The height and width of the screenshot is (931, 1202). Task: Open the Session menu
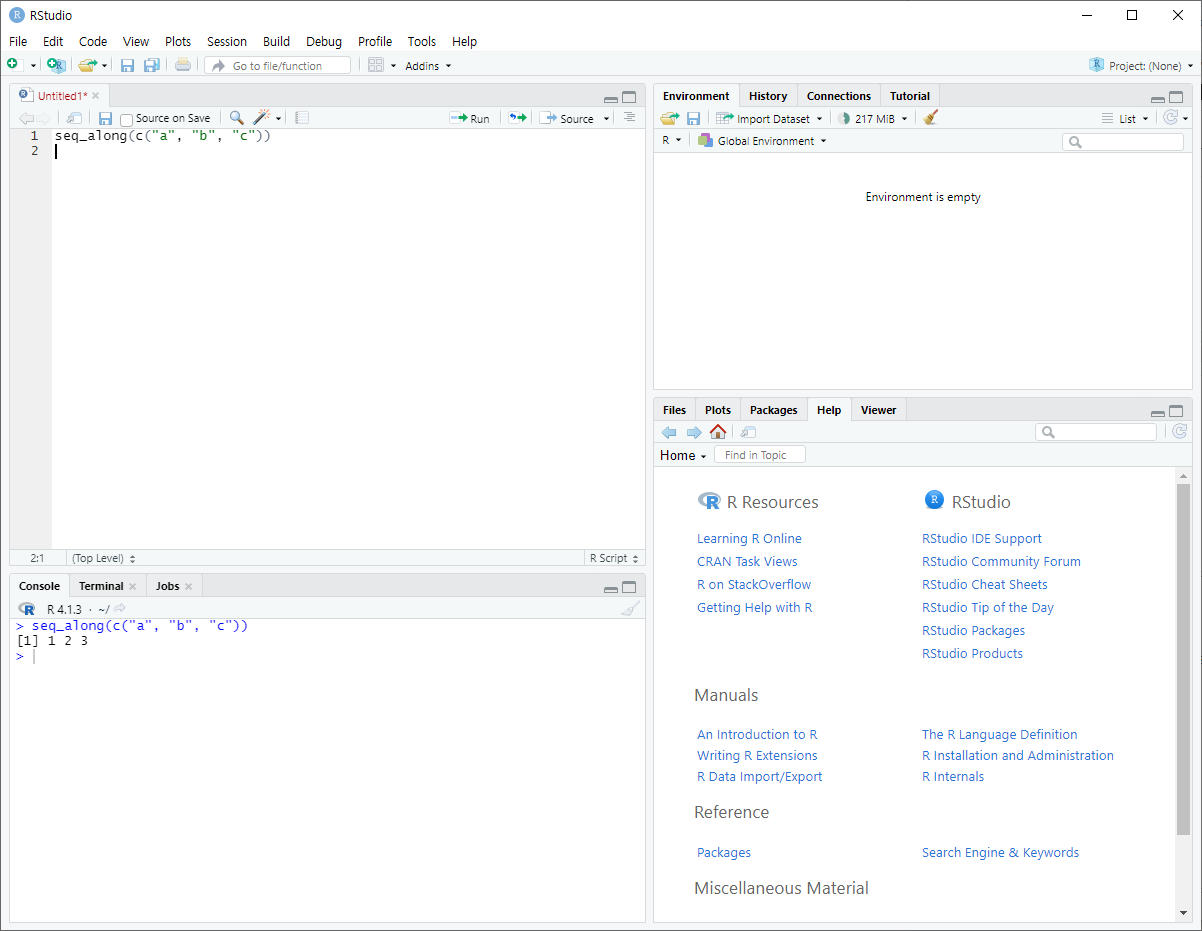click(x=227, y=41)
